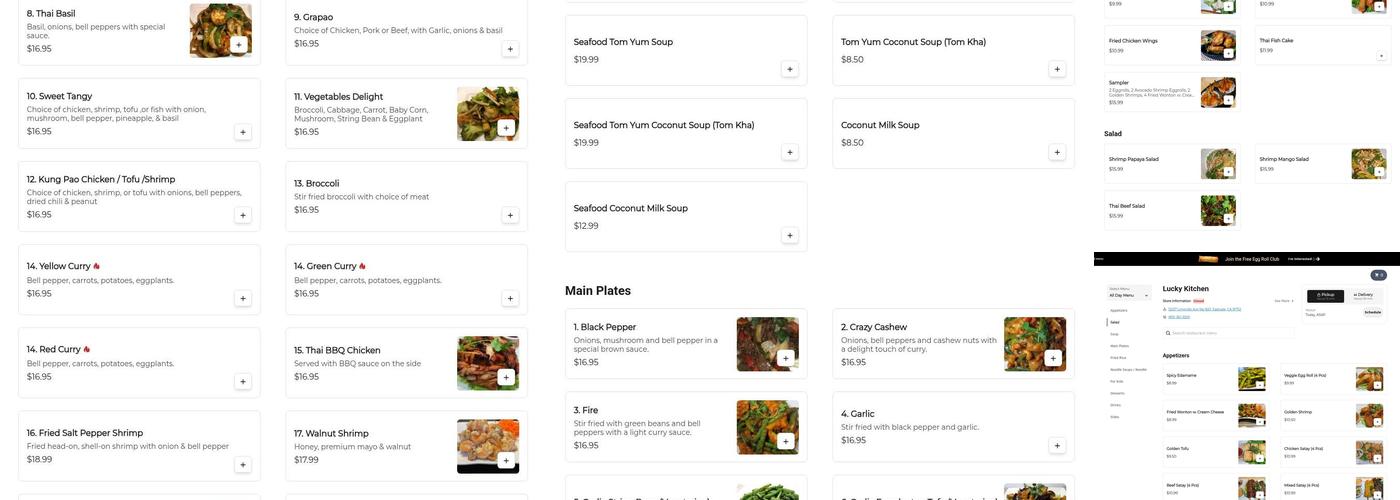Add Sweet Tangy to cart

coord(243,132)
